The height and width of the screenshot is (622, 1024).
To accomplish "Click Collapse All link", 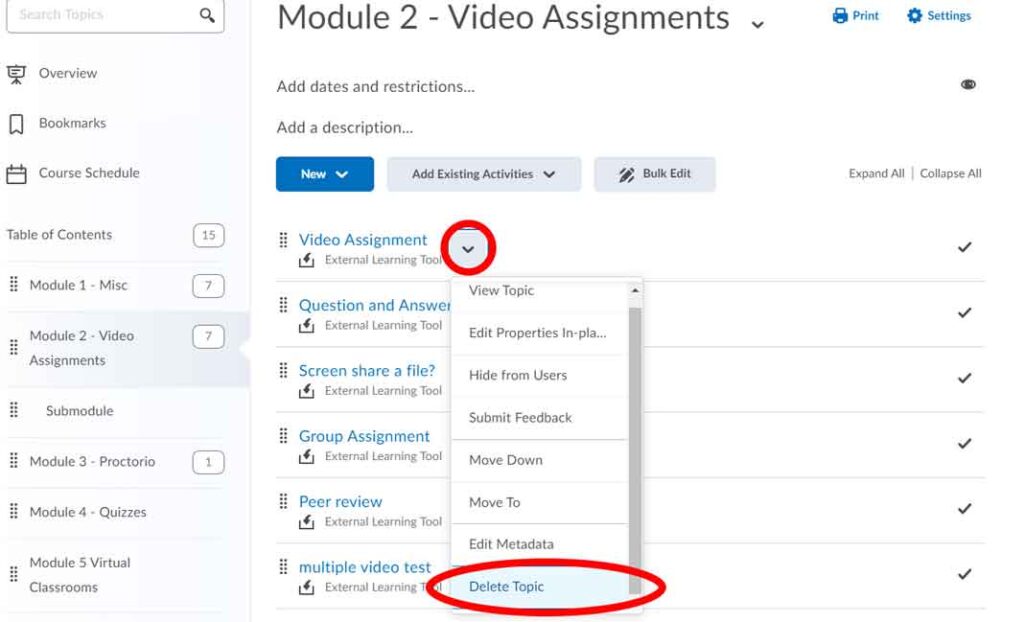I will click(950, 173).
